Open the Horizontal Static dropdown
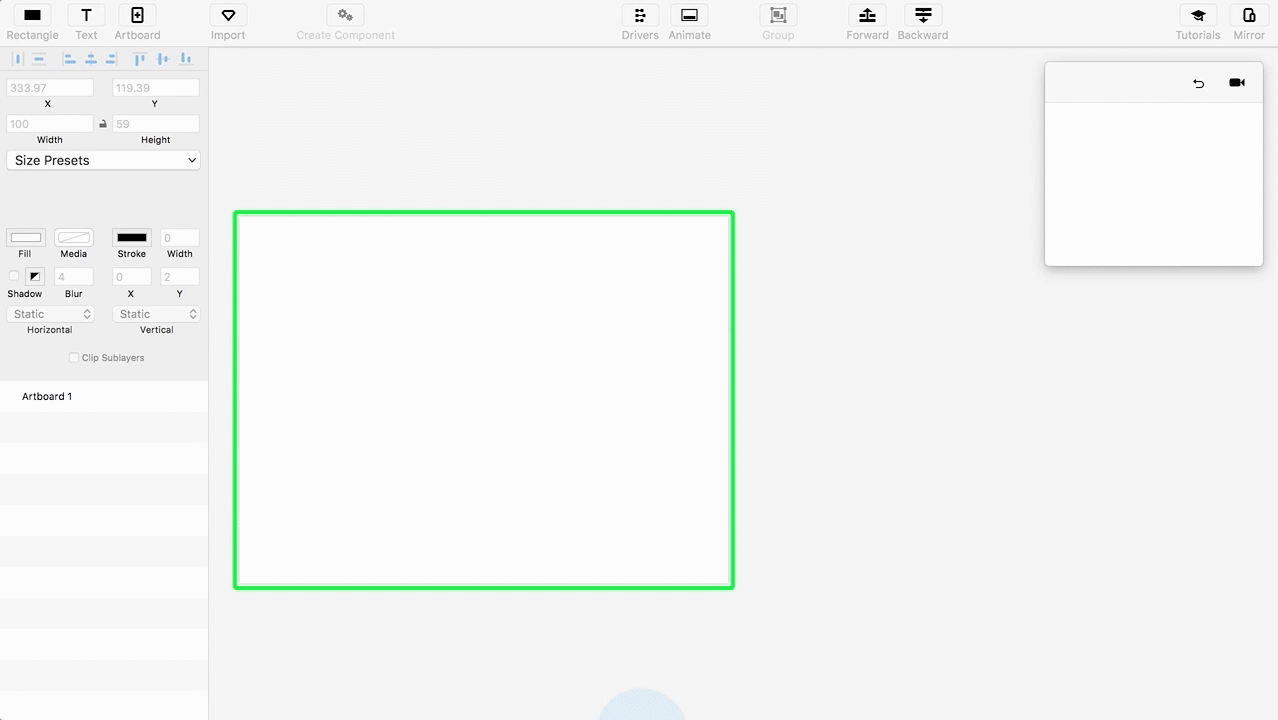This screenshot has width=1278, height=720. pyautogui.click(x=50, y=314)
